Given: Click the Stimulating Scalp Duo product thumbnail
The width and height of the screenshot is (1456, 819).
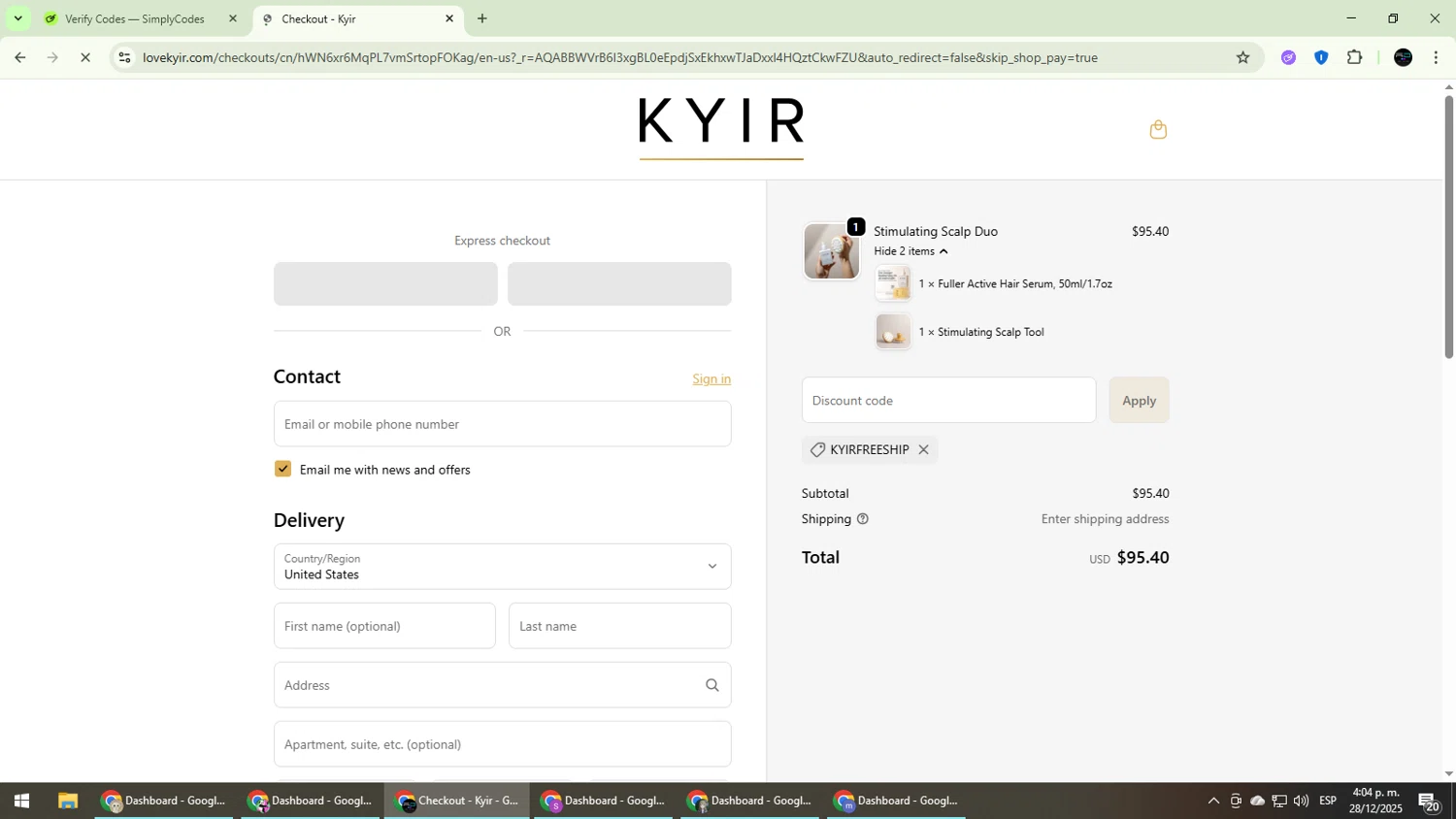Looking at the screenshot, I should coord(831,251).
